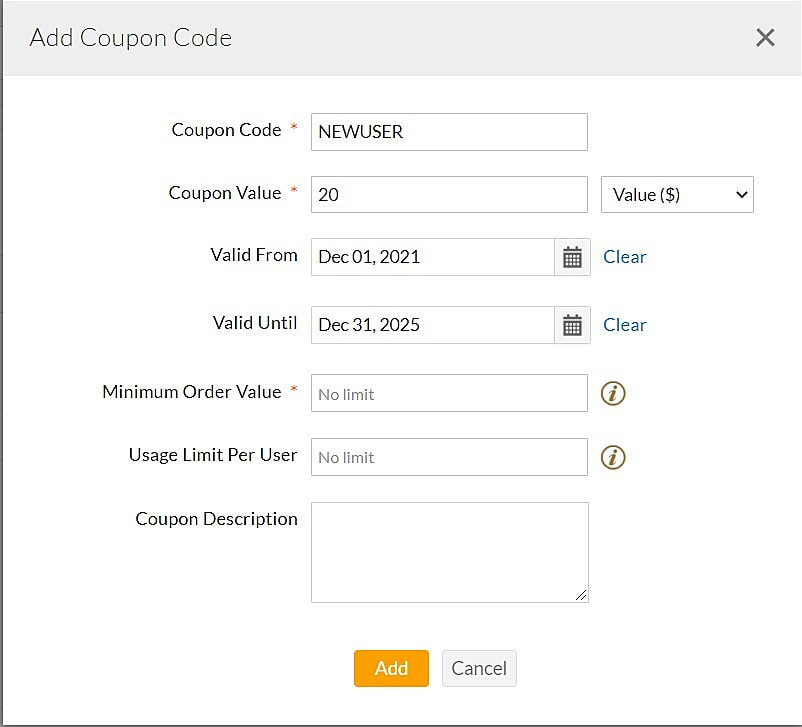Click the Usage Limit Per User info icon
The height and width of the screenshot is (727, 802).
(613, 457)
